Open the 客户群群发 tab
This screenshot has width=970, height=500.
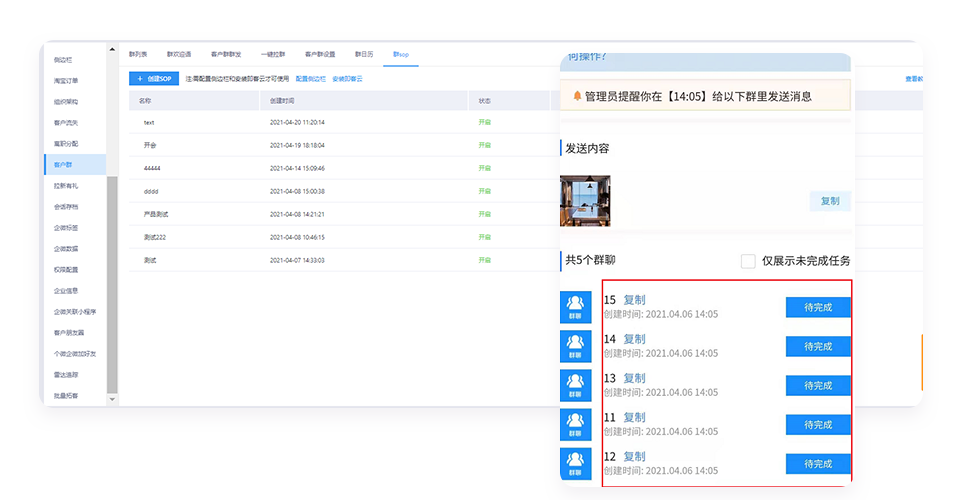click(226, 54)
